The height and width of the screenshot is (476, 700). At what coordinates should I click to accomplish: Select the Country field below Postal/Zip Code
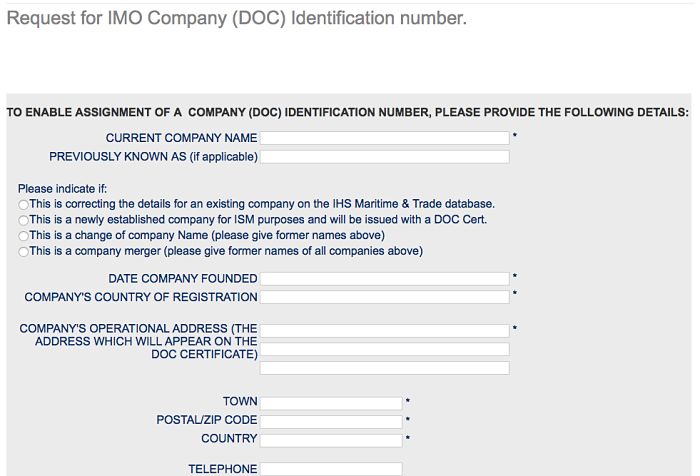(331, 439)
